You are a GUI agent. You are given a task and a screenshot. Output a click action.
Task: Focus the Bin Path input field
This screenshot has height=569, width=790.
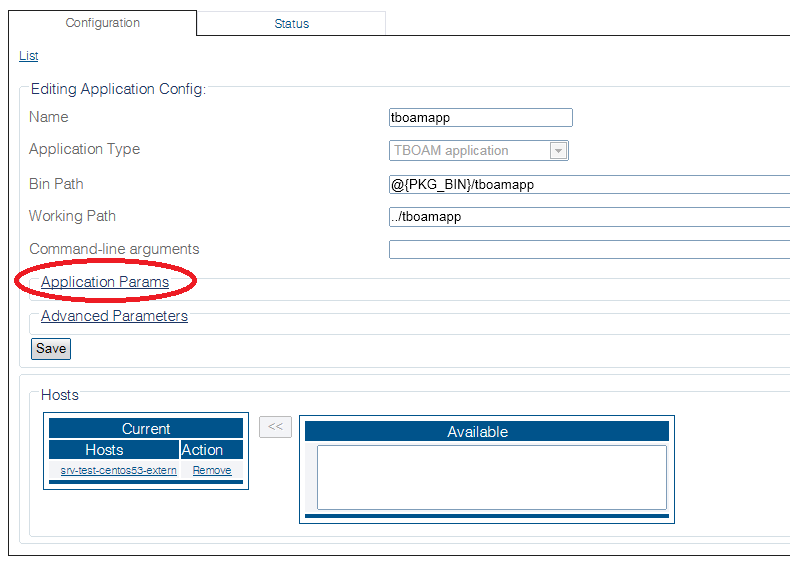tap(588, 184)
